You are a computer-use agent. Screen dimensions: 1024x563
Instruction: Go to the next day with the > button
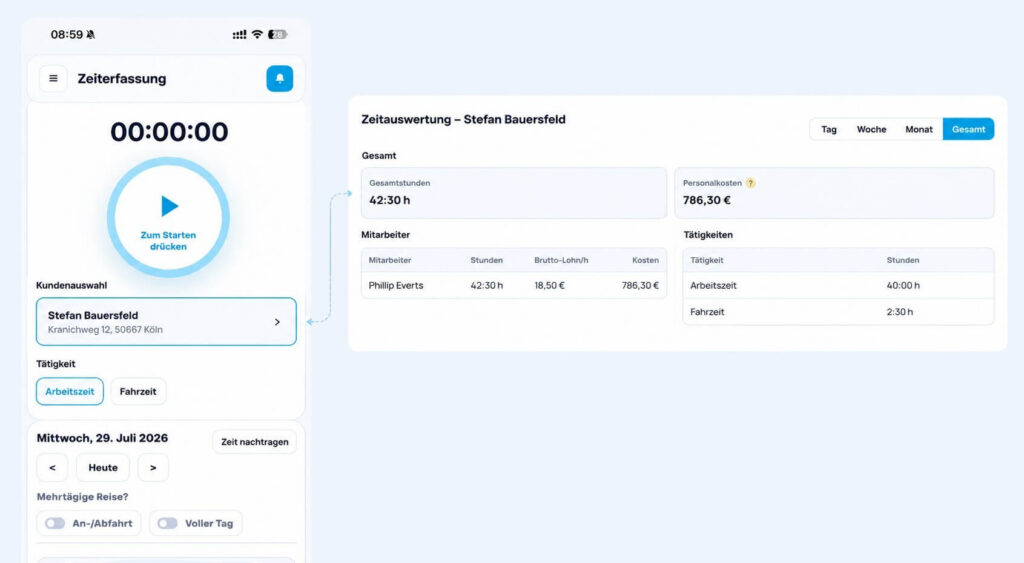[153, 468]
